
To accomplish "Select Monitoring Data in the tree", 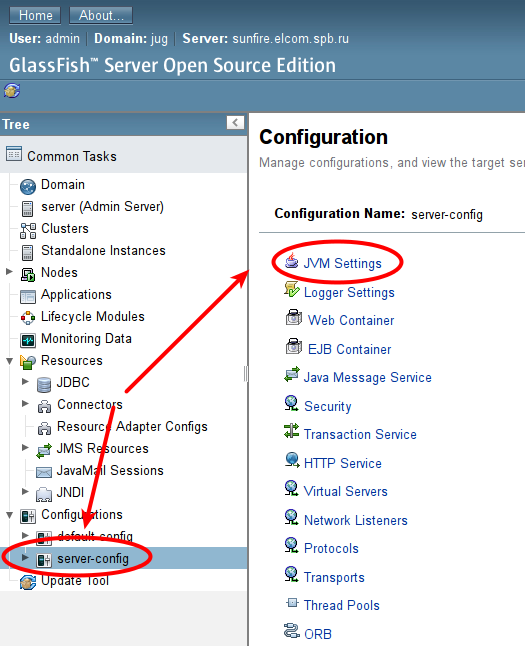I will (86, 339).
